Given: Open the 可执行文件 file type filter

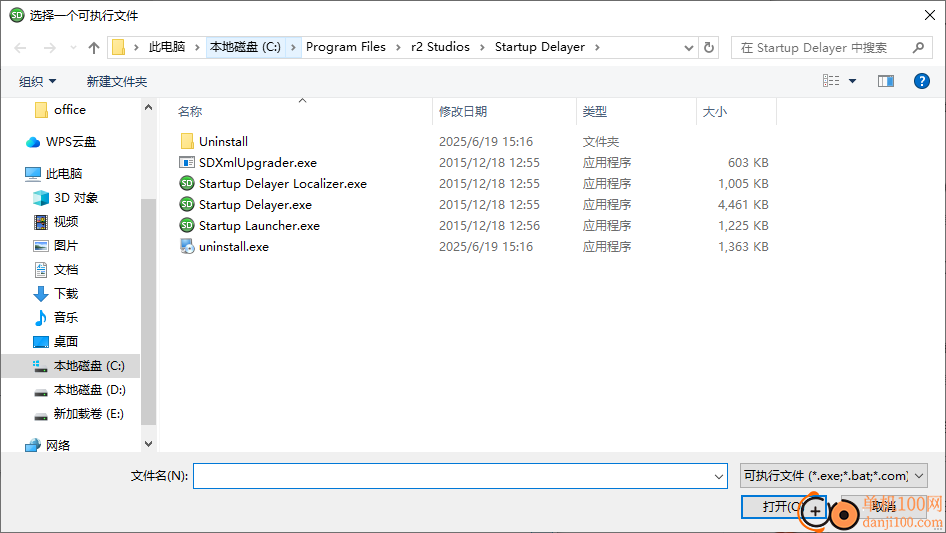Looking at the screenshot, I should 834,476.
